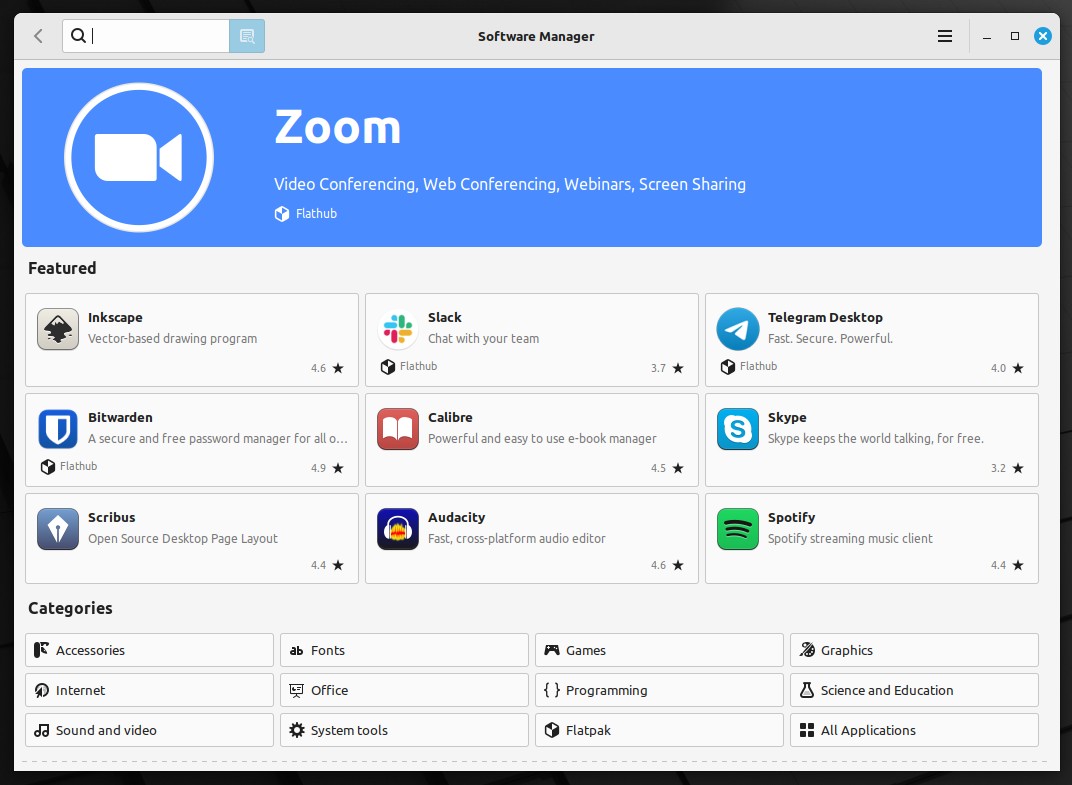The width and height of the screenshot is (1072, 785).
Task: Browse the Graphics category
Action: coord(914,650)
